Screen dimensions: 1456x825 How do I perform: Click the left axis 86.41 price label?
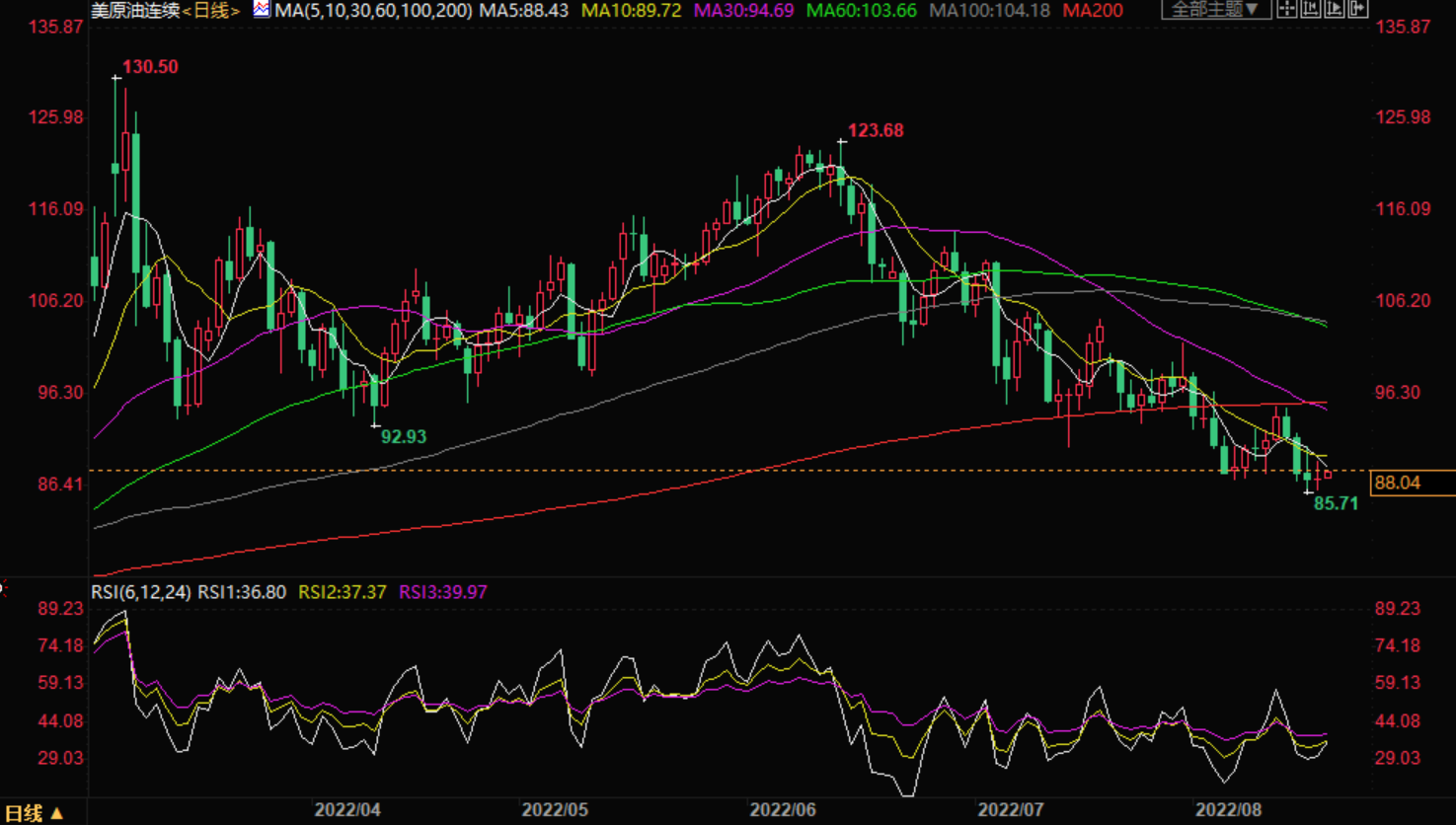click(60, 485)
